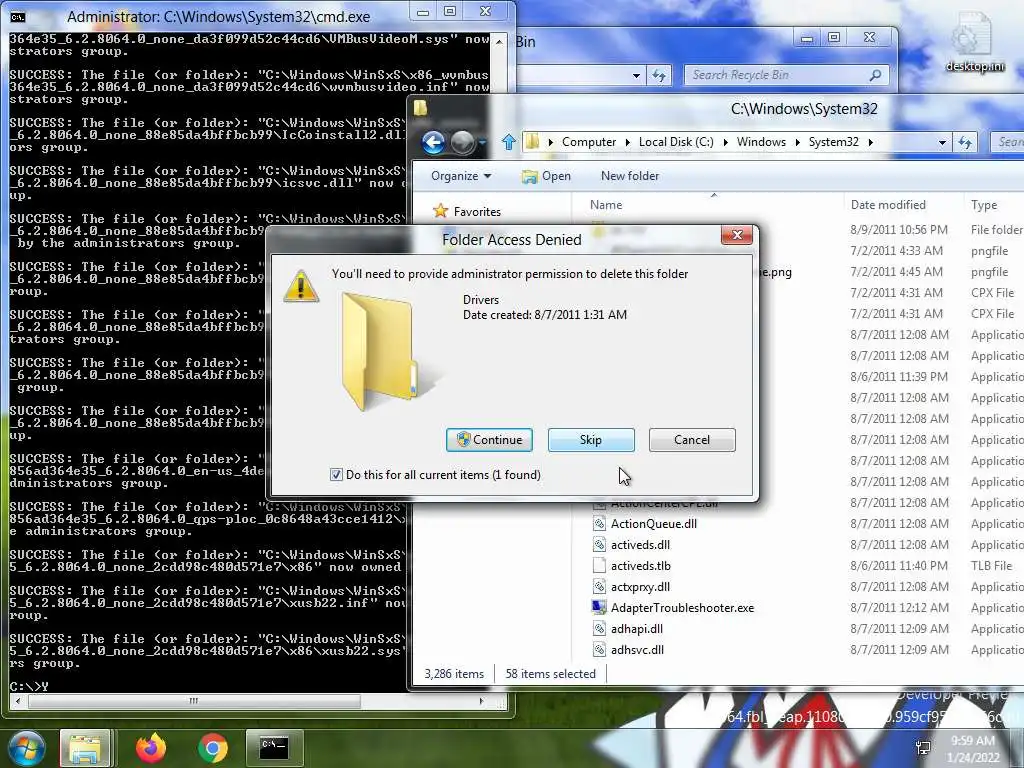Select Windows in the address breadcrumb

pos(761,142)
